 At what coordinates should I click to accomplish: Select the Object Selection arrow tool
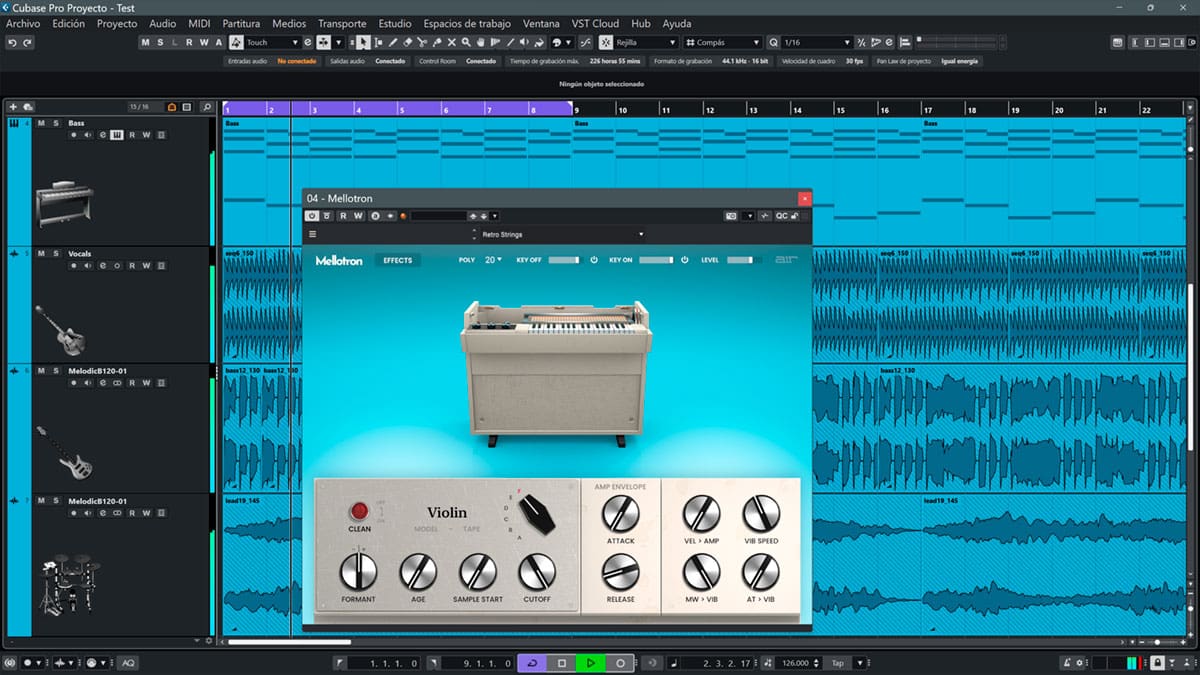coord(363,43)
